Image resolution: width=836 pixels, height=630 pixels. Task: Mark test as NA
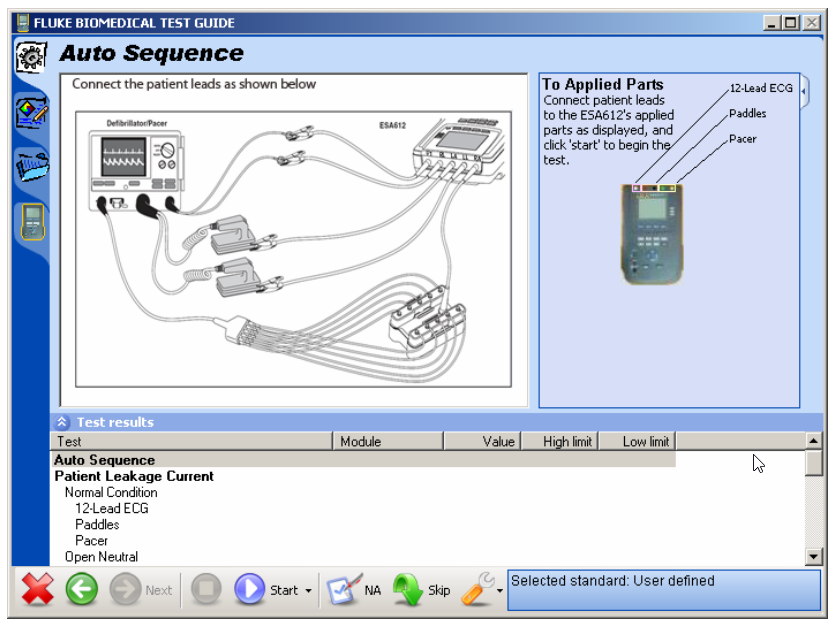click(353, 589)
